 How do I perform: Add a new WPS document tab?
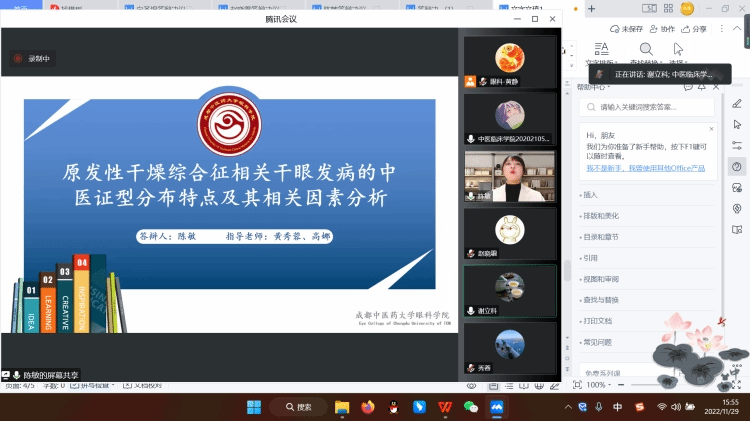point(591,9)
